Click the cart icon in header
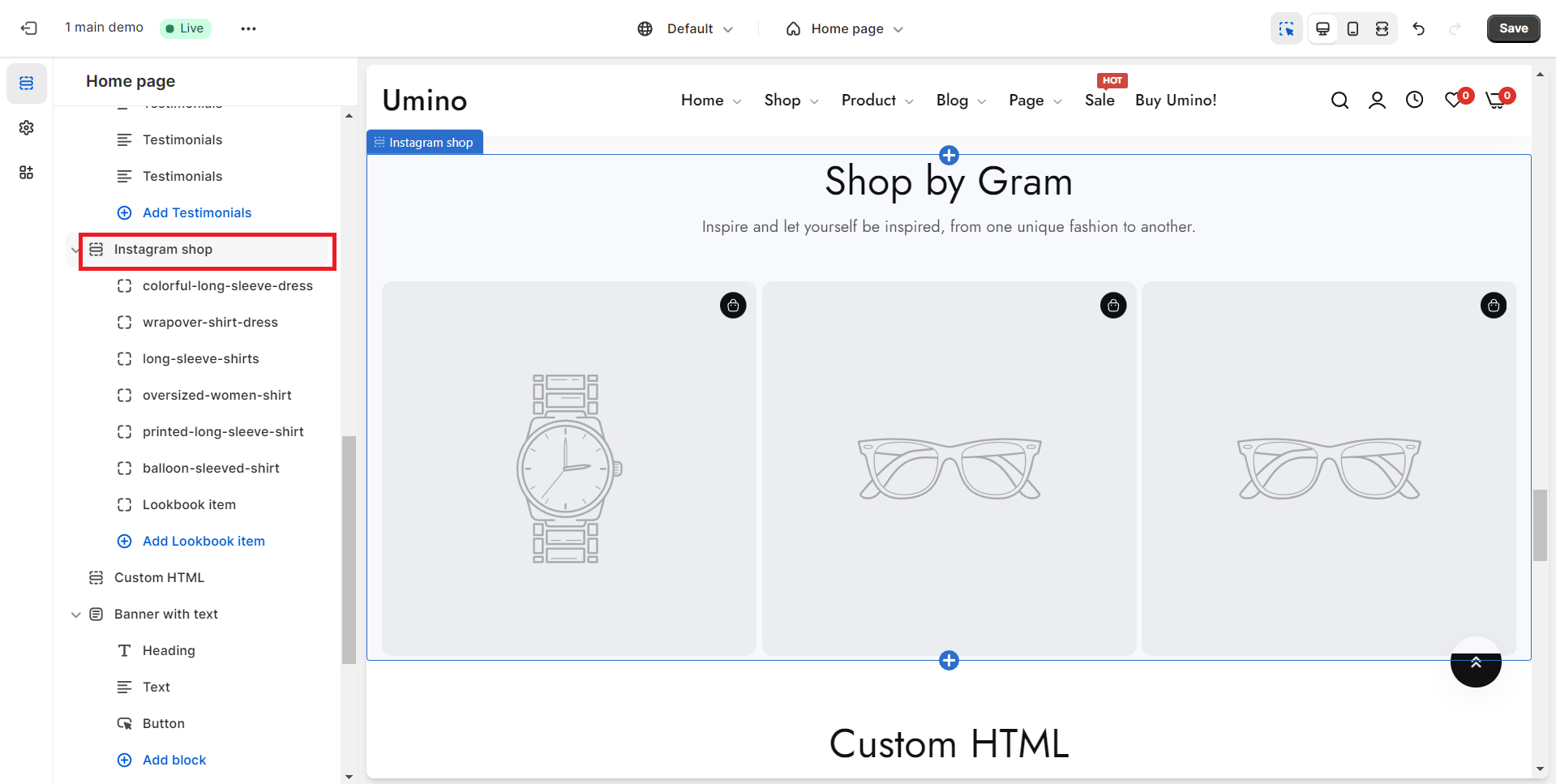 tap(1495, 101)
